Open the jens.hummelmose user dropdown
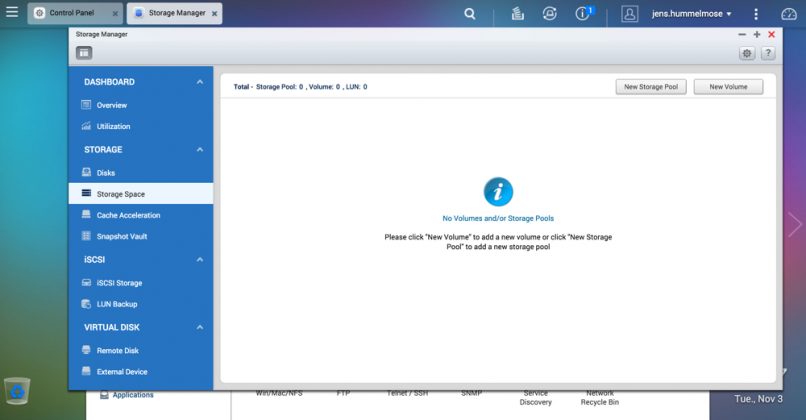 691,14
